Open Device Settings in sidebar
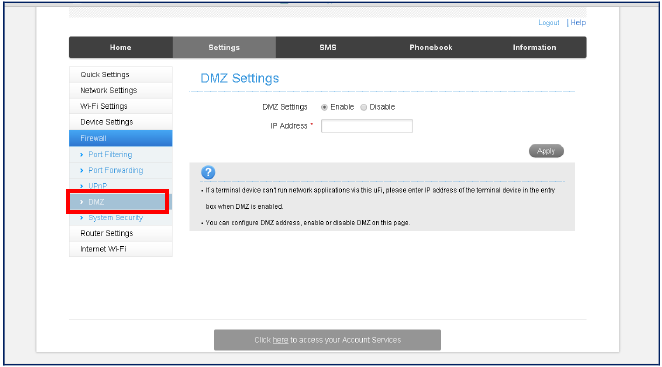This screenshot has height=367, width=662. tap(121, 122)
